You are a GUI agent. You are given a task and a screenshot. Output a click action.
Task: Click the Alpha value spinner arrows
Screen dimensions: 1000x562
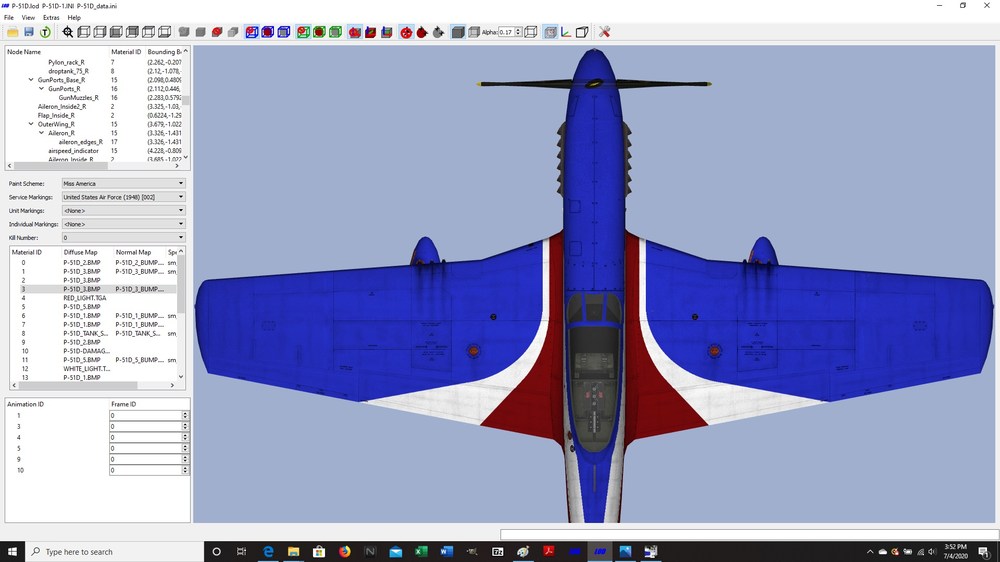click(x=518, y=32)
